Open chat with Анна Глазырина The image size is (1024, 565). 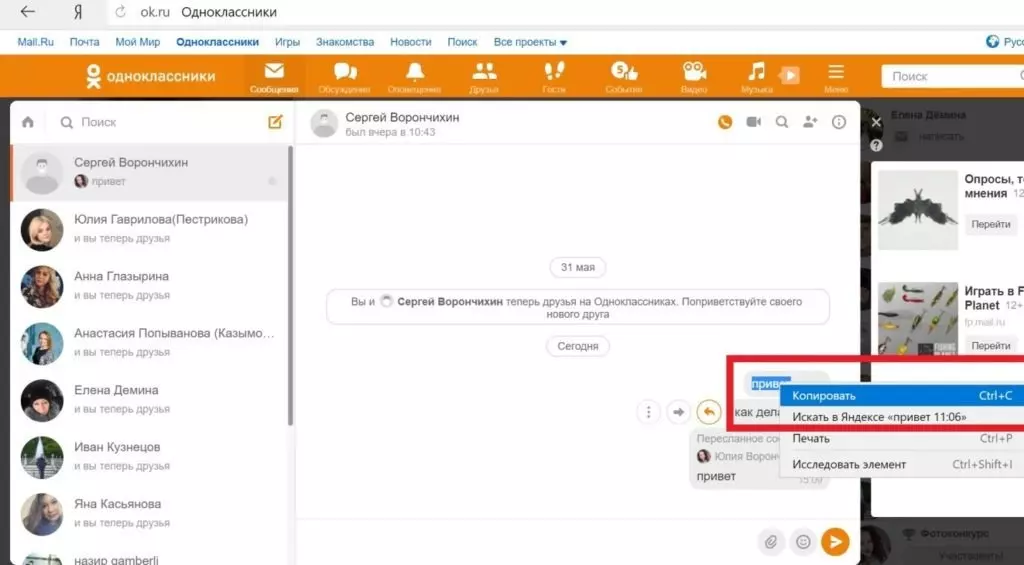point(149,285)
